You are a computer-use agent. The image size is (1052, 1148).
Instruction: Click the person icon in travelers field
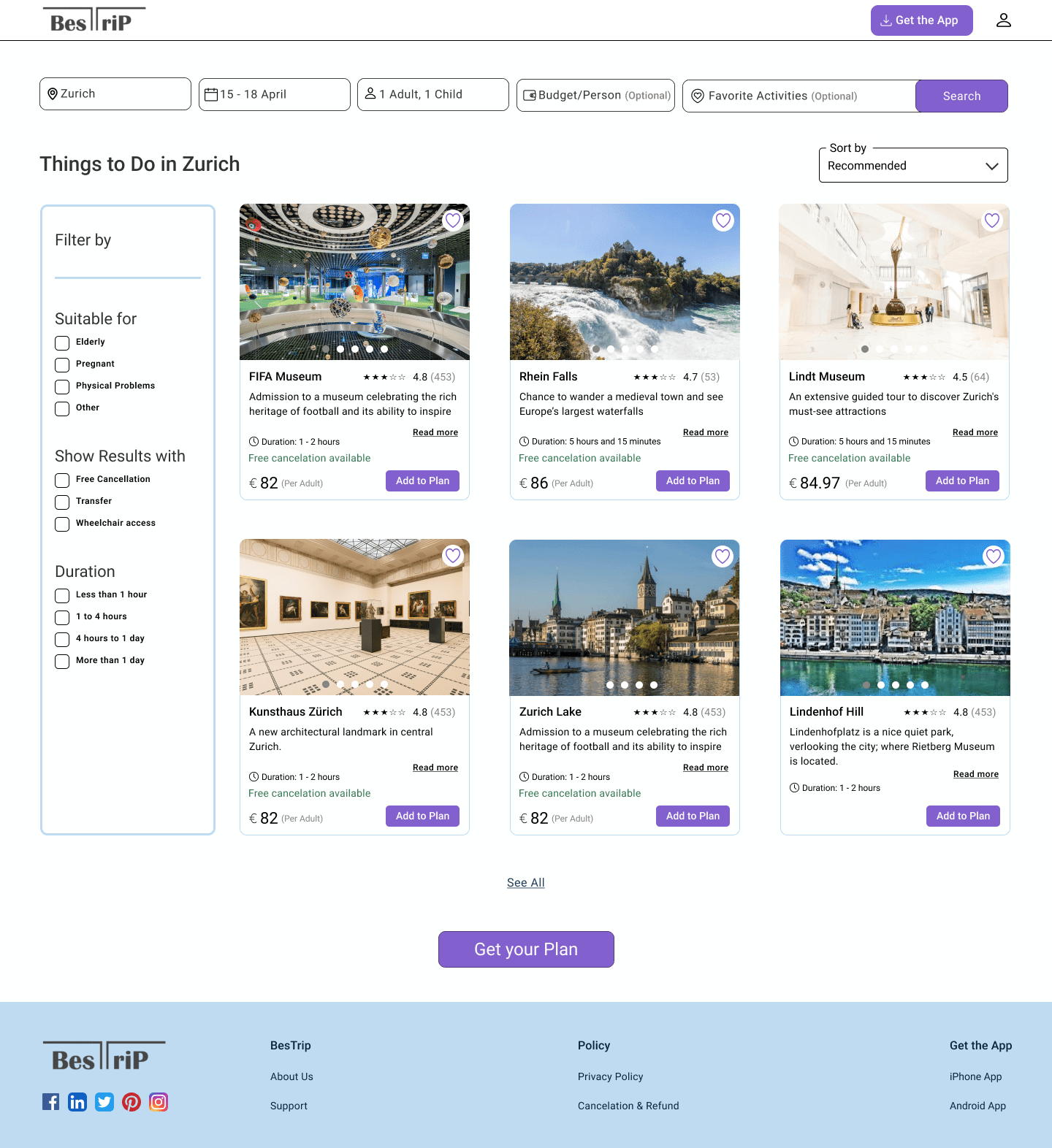pos(370,93)
